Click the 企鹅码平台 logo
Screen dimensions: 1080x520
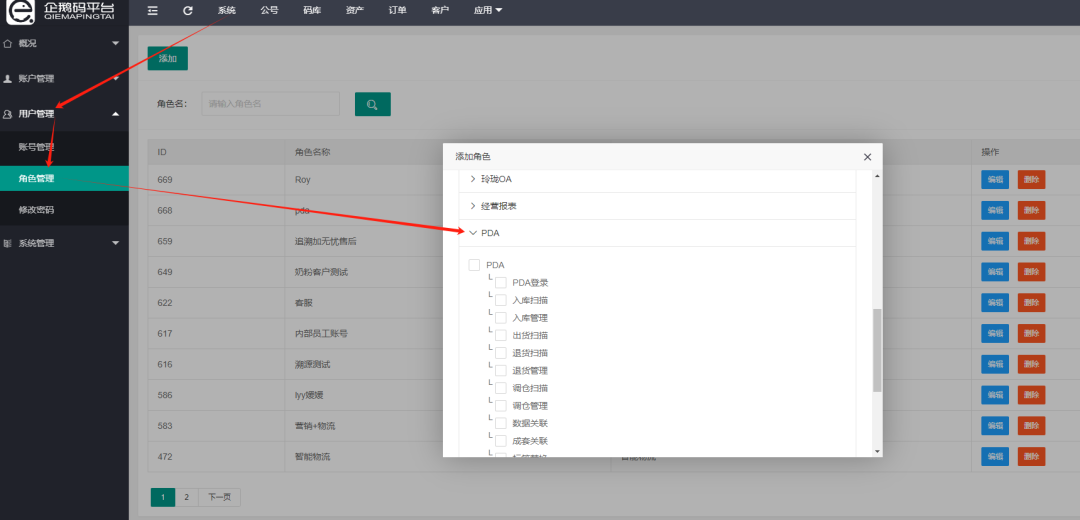coord(64,13)
